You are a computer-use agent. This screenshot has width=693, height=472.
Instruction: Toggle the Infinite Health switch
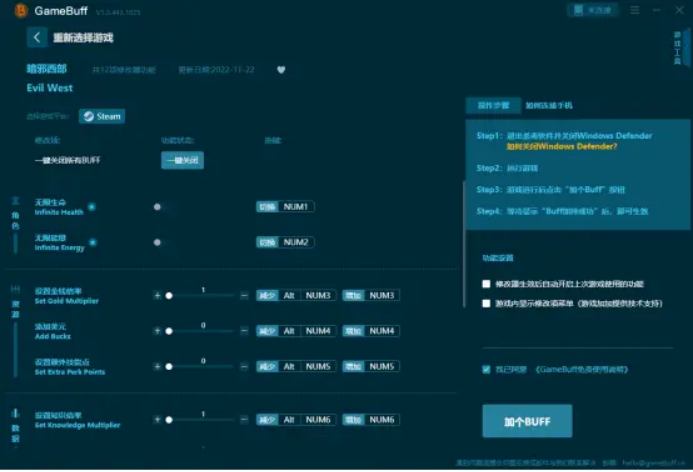pyautogui.click(x=161, y=207)
